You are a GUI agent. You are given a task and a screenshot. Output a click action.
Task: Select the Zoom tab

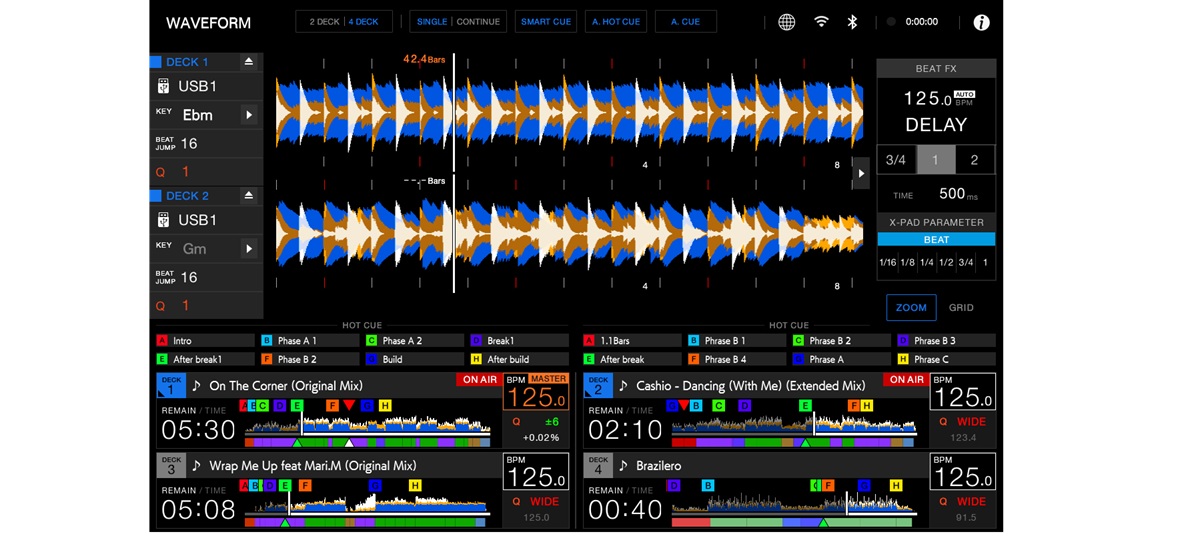911,308
